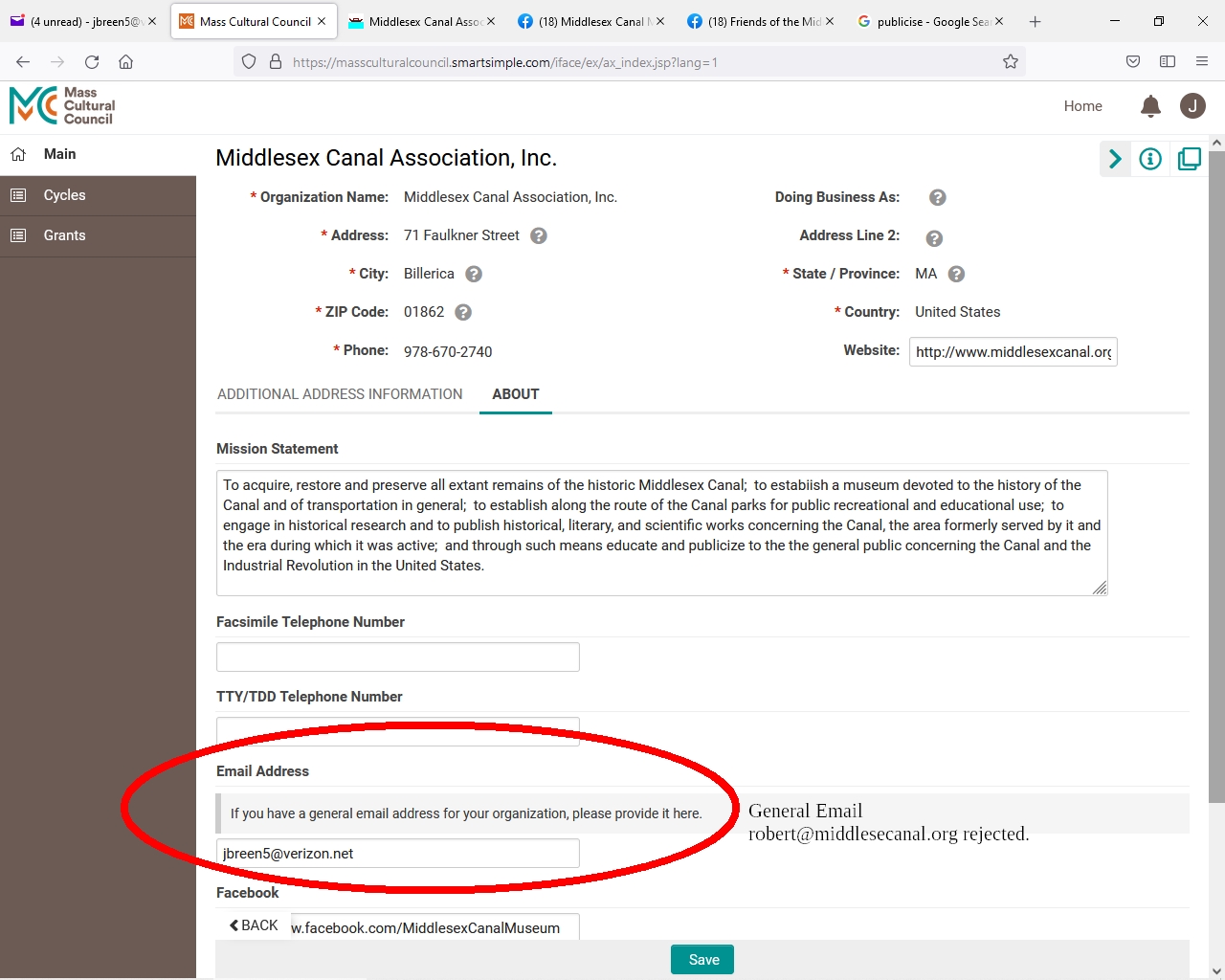Click the phone number 978-670-2740
Image resolution: width=1225 pixels, height=980 pixels.
[448, 352]
